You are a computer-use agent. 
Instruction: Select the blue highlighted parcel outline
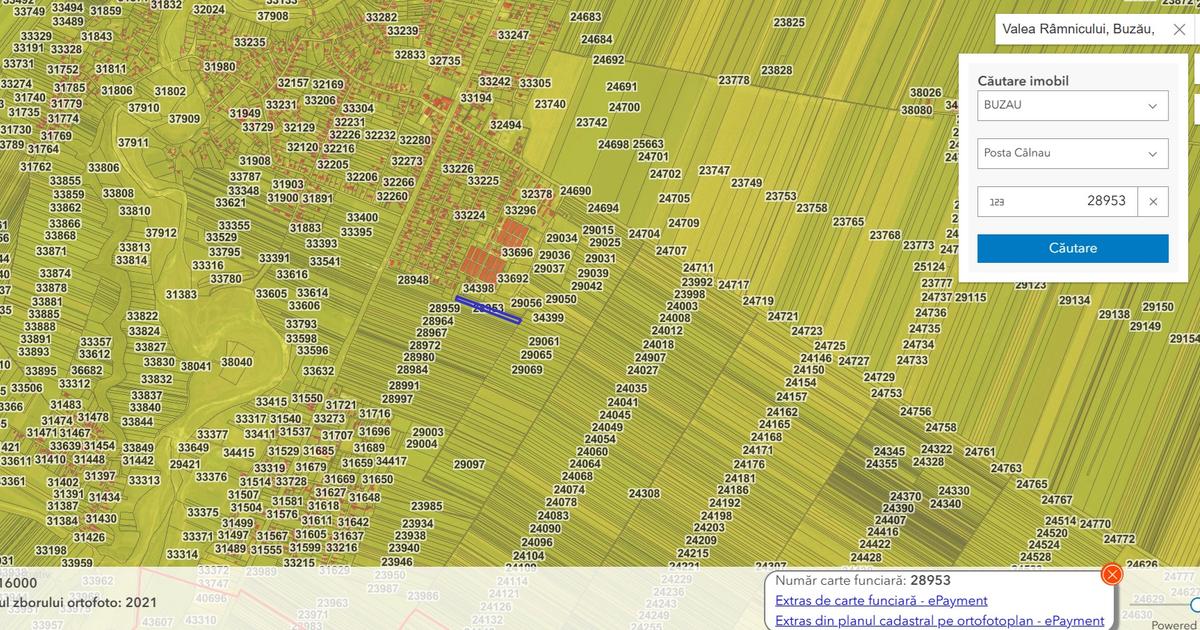pyautogui.click(x=488, y=309)
